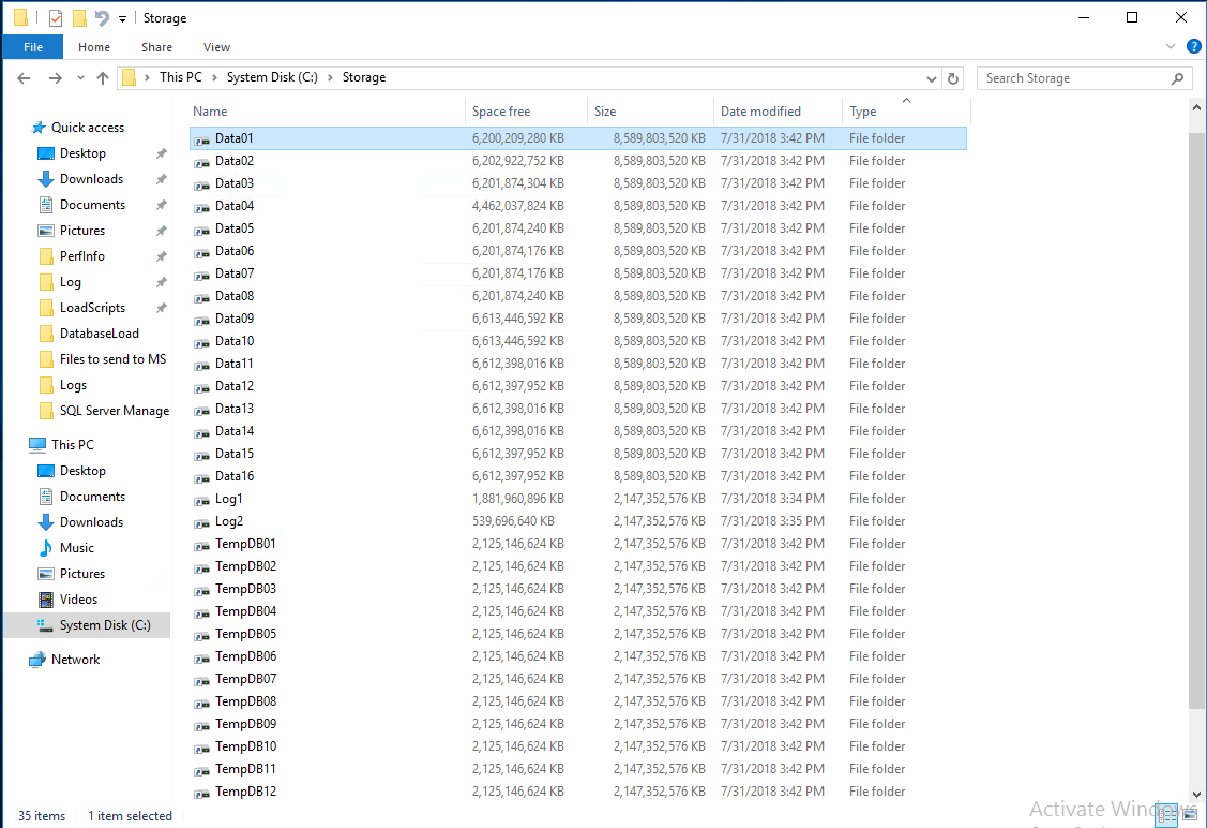1207x828 pixels.
Task: Click the Properties icon in title bar
Action: coord(55,18)
